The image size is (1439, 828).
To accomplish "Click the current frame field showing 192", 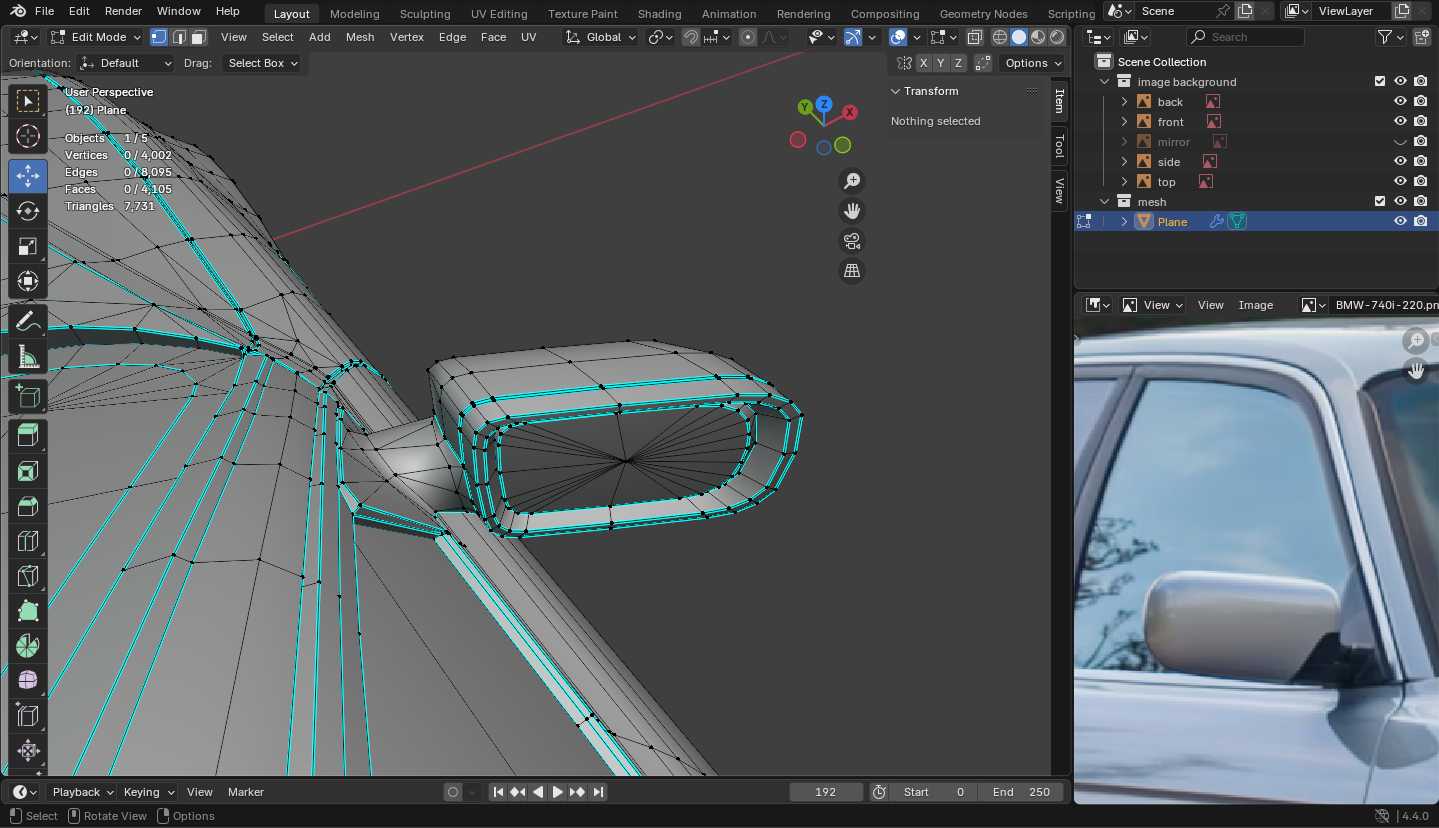I will pyautogui.click(x=825, y=792).
